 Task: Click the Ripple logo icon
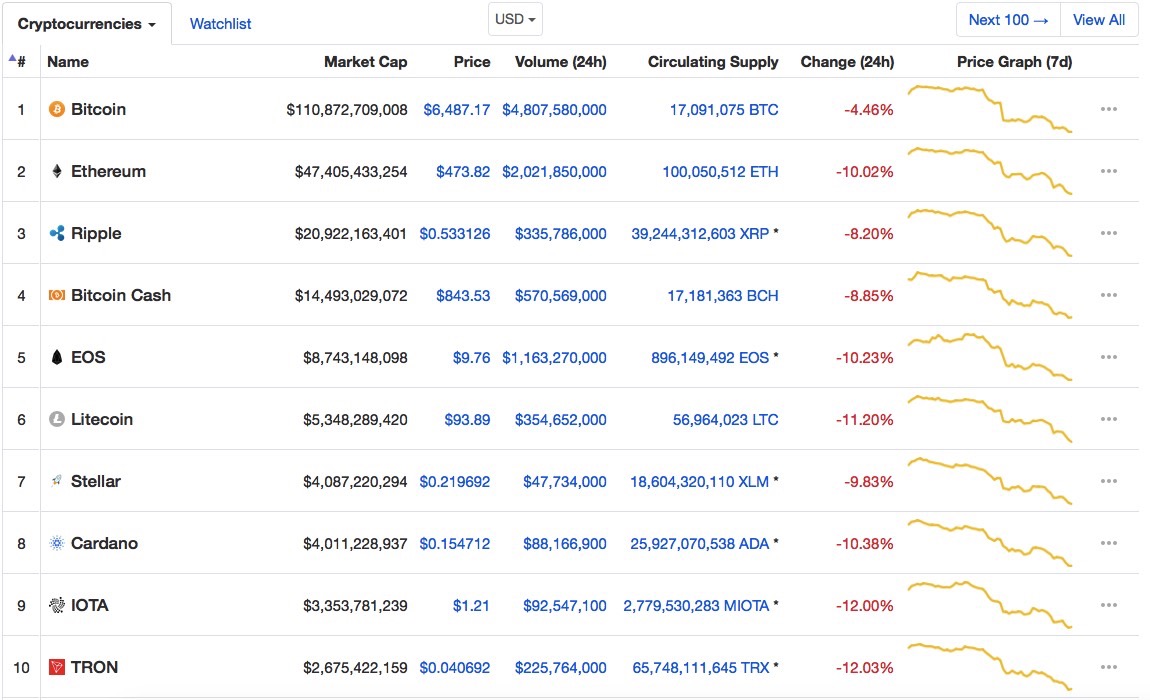(56, 233)
